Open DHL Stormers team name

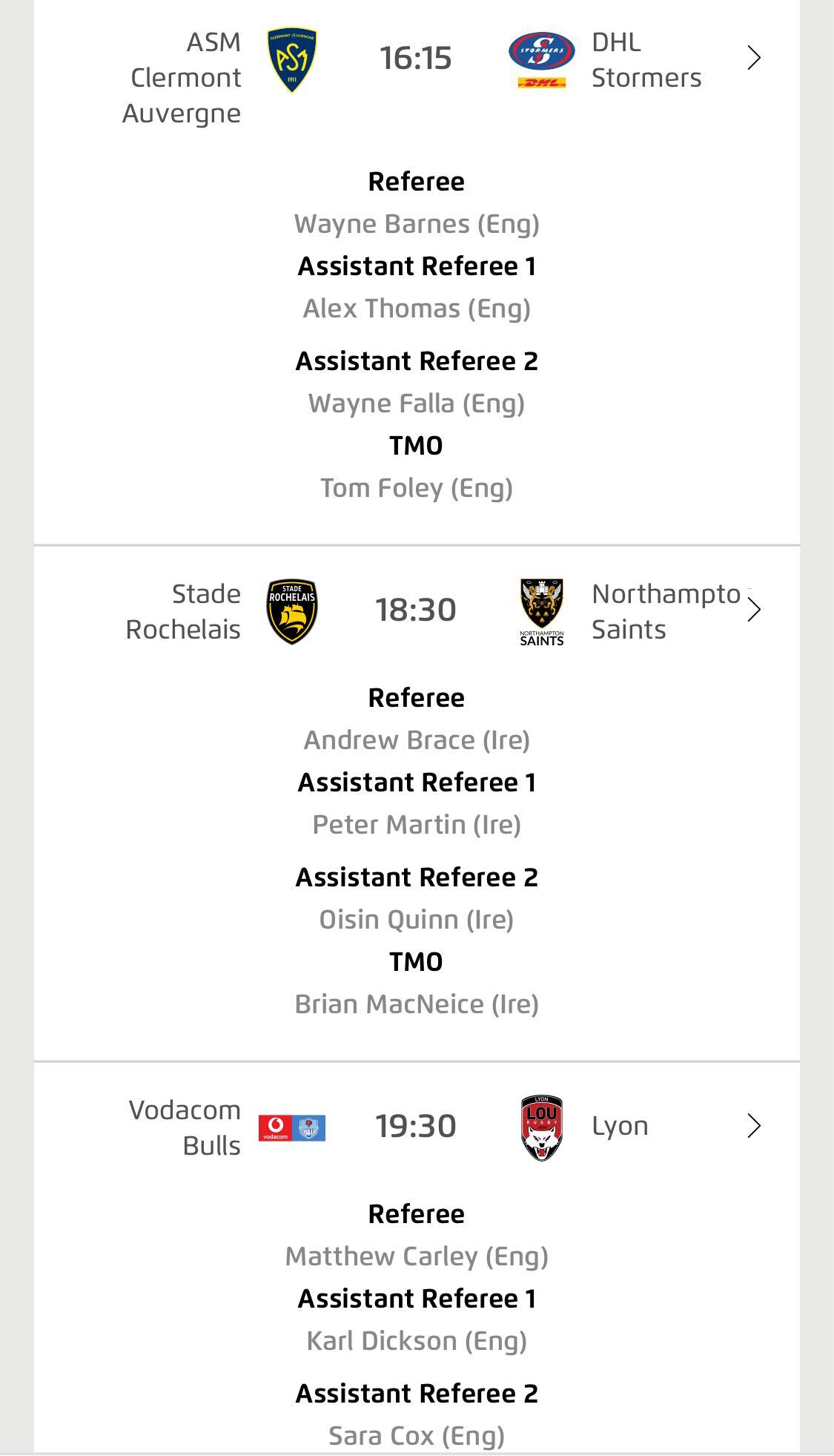pyautogui.click(x=646, y=60)
